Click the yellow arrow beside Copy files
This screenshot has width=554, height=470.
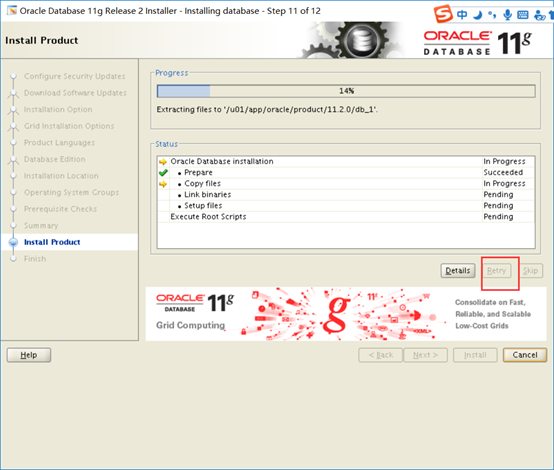(x=163, y=184)
